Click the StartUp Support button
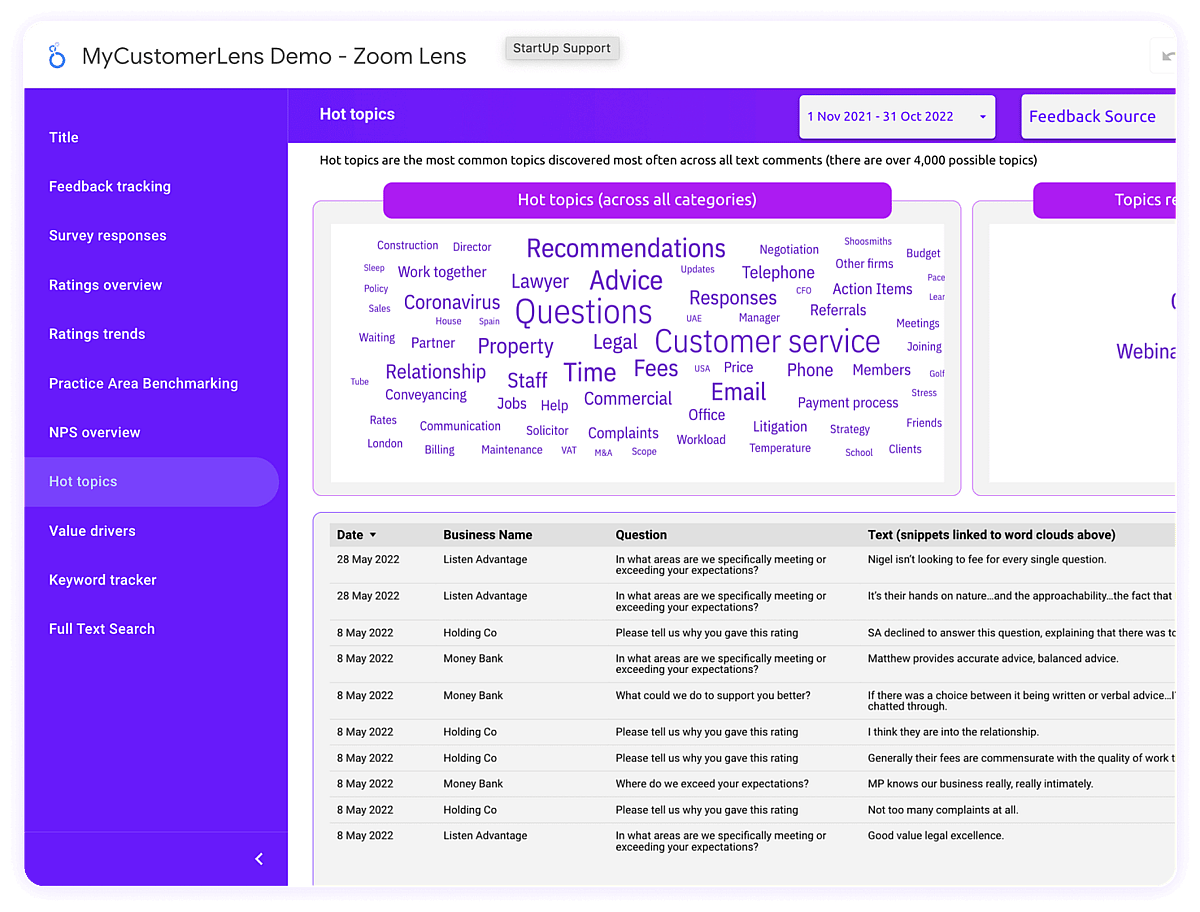The width and height of the screenshot is (1200, 912). (x=562, y=48)
